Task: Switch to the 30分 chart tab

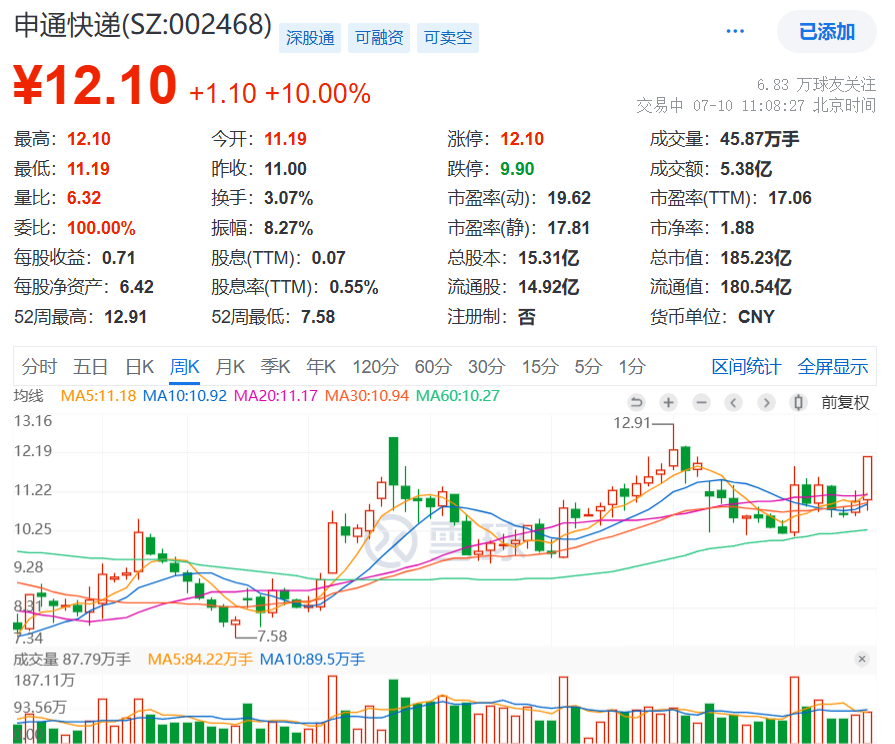Action: 486,367
